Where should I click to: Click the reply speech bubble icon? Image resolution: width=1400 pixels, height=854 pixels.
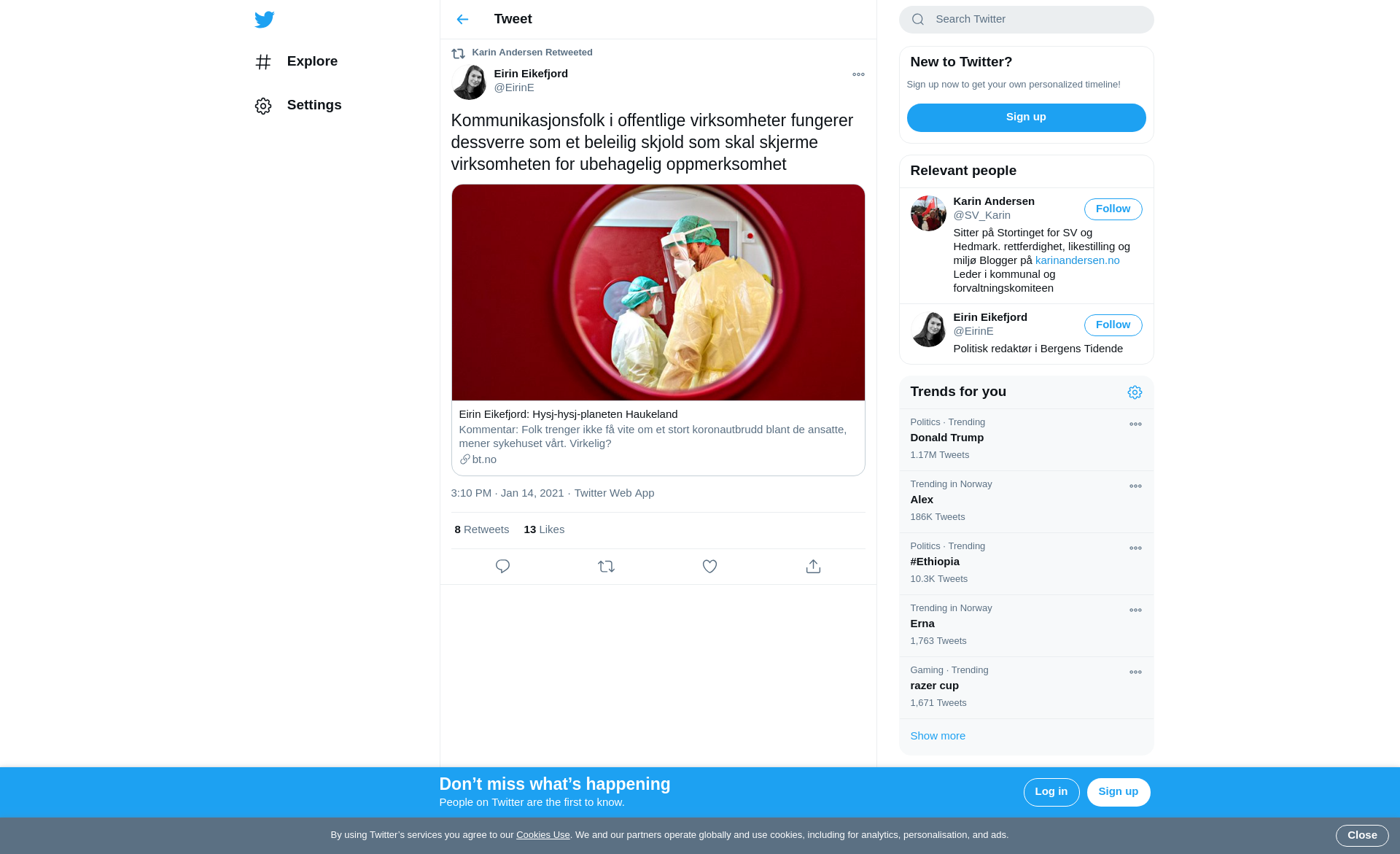(x=502, y=567)
